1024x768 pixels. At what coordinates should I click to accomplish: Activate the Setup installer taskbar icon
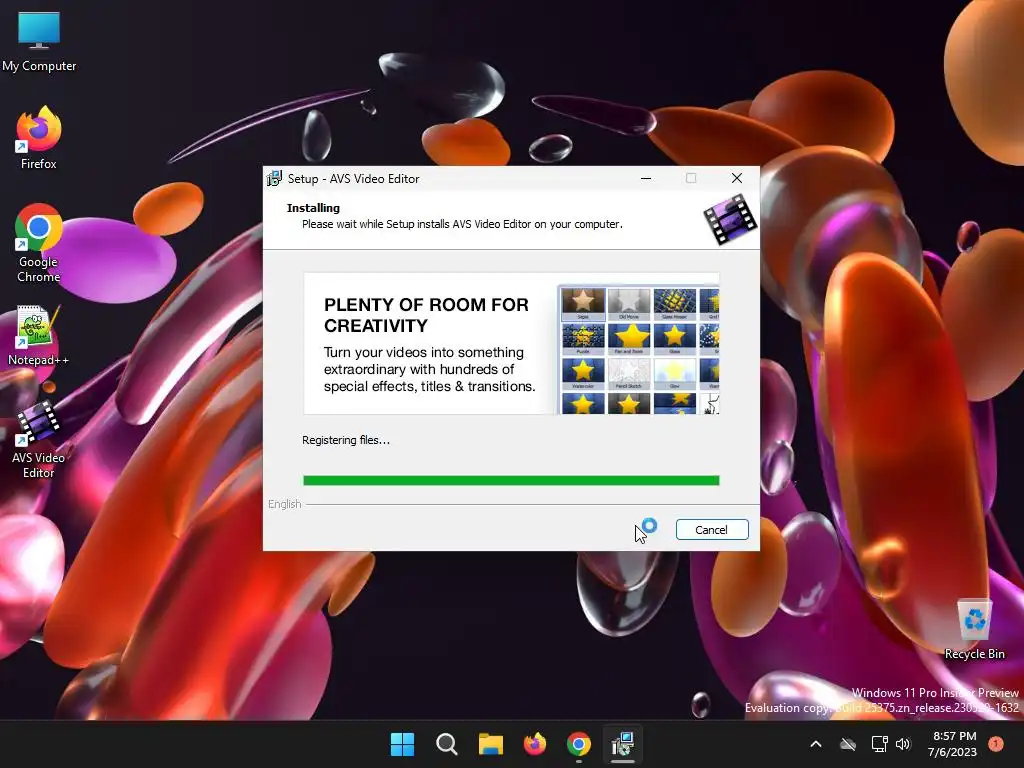(623, 744)
